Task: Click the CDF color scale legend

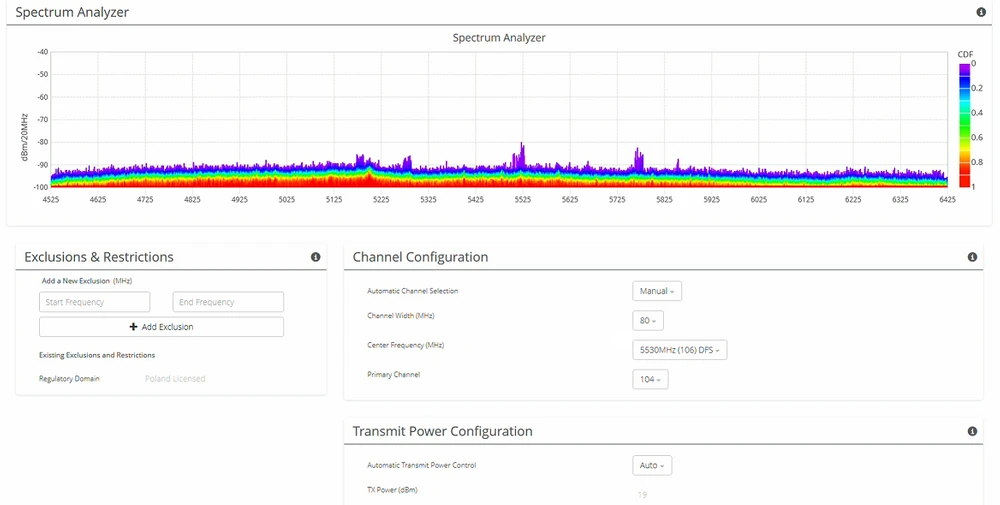Action: tap(965, 125)
